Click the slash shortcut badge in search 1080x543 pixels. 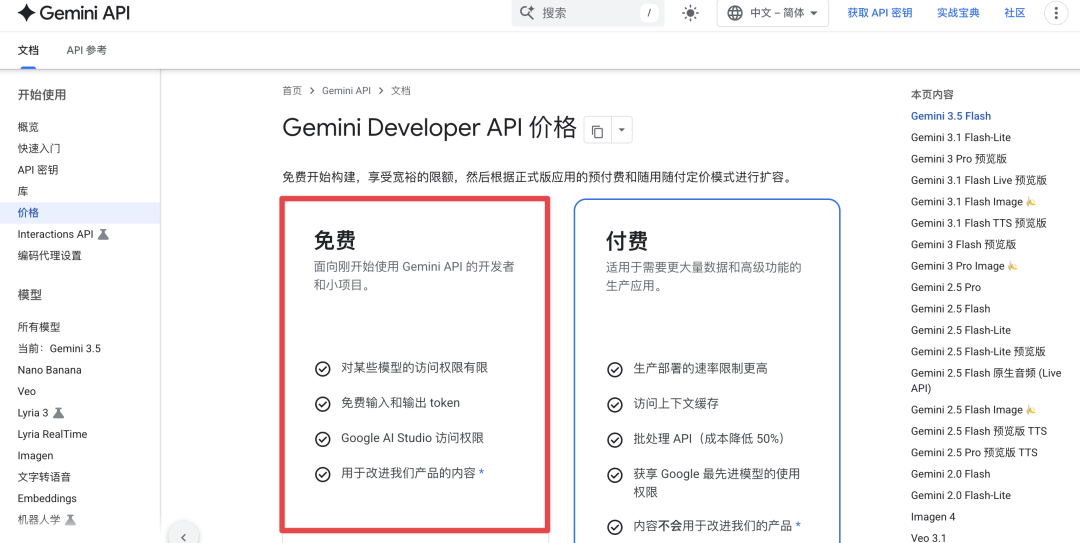point(649,13)
